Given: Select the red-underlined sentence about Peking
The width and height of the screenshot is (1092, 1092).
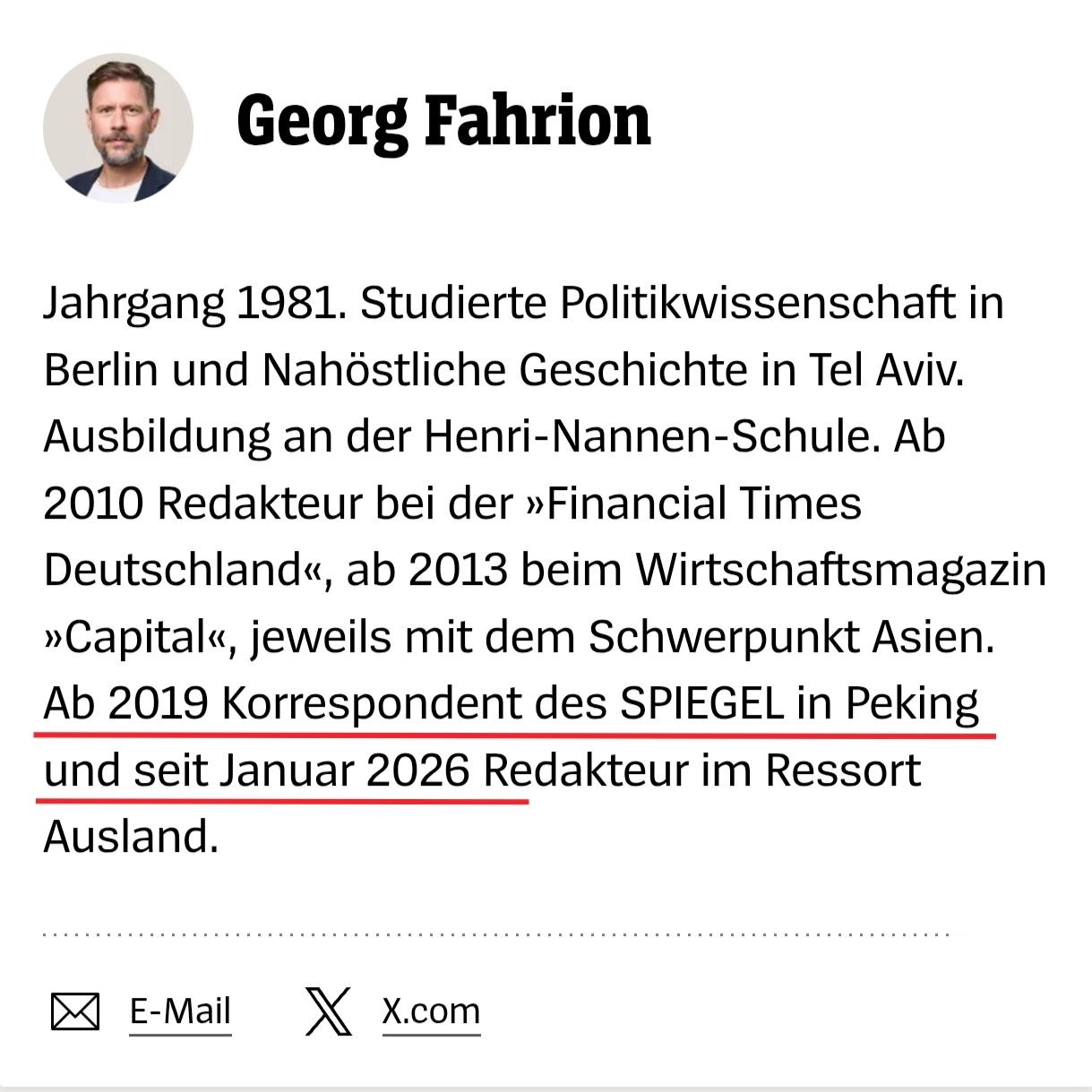Looking at the screenshot, I should pyautogui.click(x=511, y=703).
